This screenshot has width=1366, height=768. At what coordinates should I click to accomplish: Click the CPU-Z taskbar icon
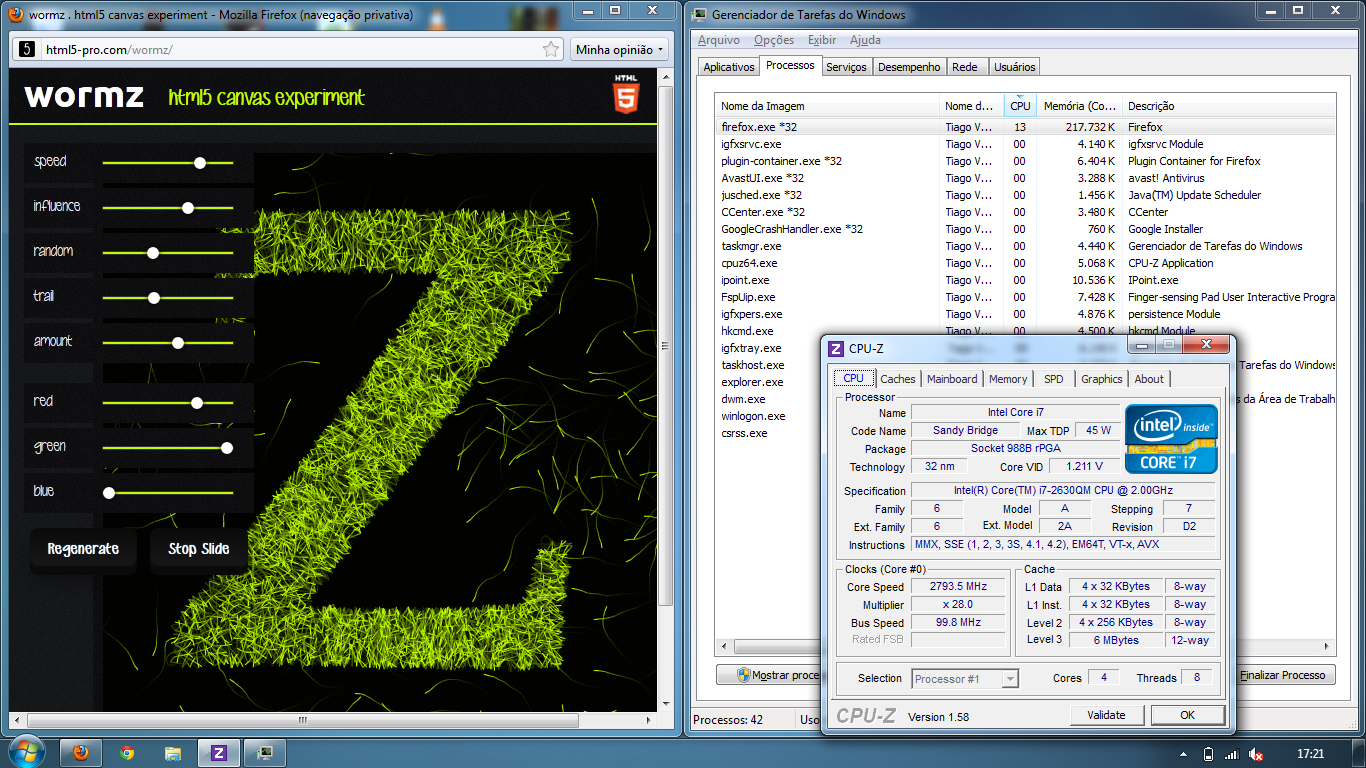[x=219, y=753]
